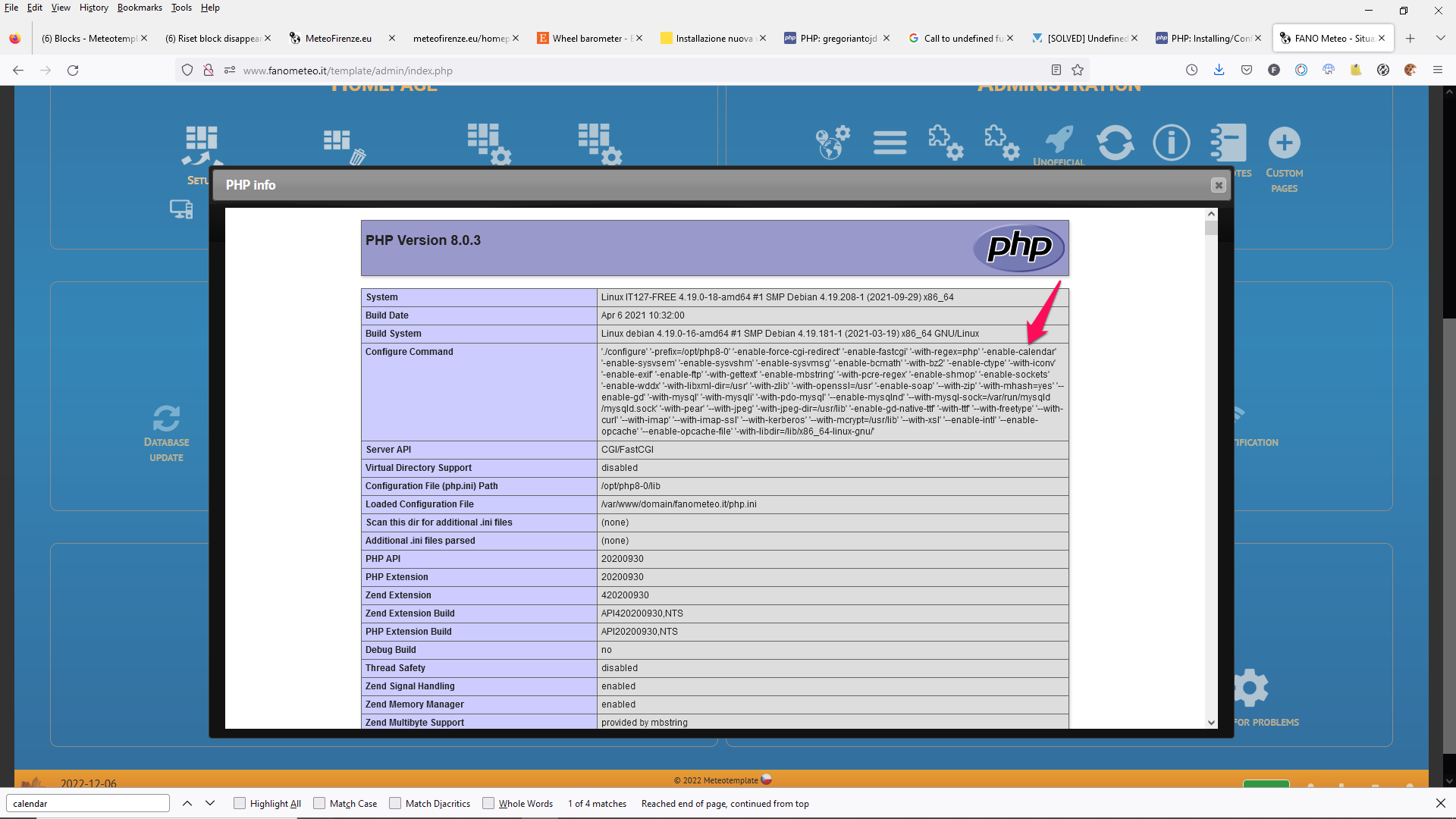Enable the Match Case checkbox
The image size is (1456, 819).
319,804
